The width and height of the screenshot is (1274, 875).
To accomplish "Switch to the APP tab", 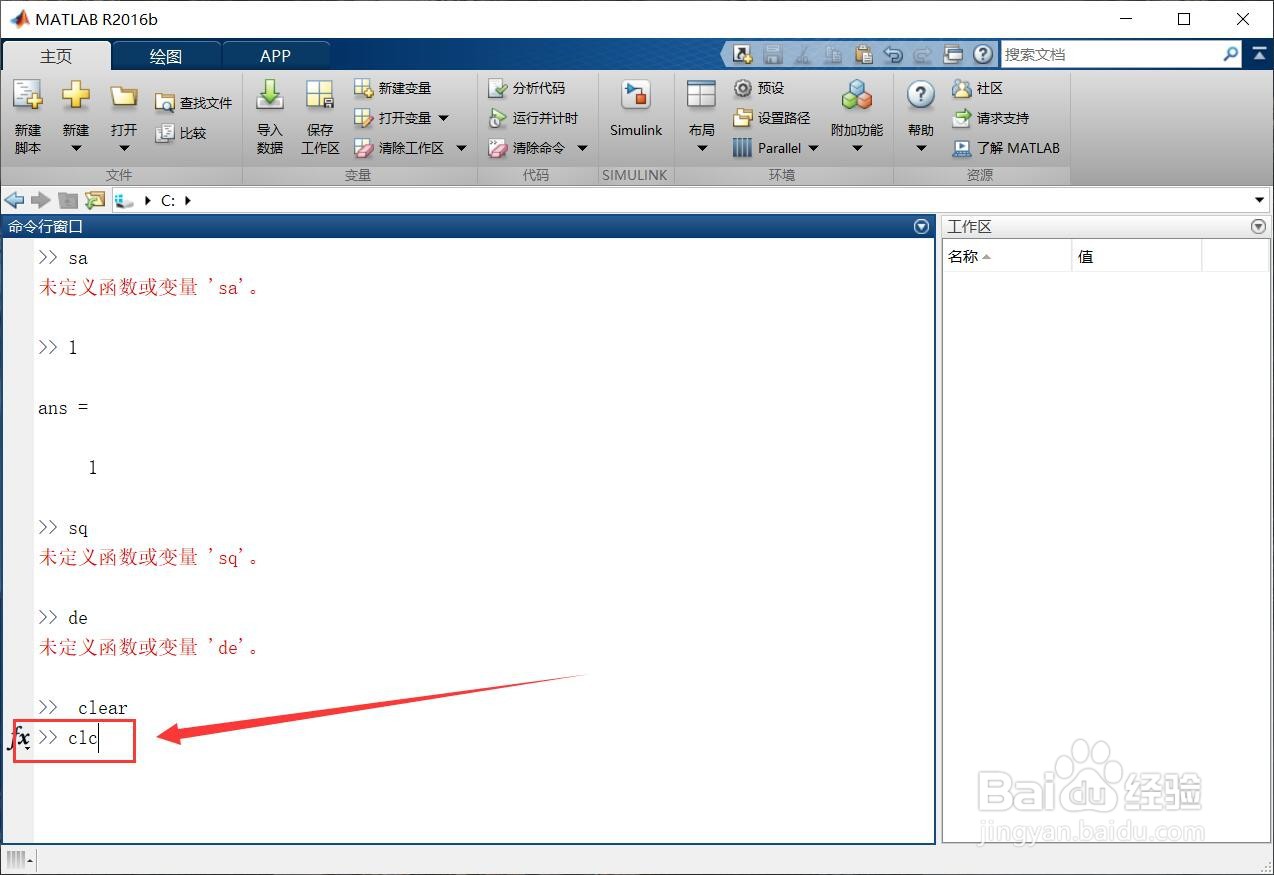I will 275,56.
